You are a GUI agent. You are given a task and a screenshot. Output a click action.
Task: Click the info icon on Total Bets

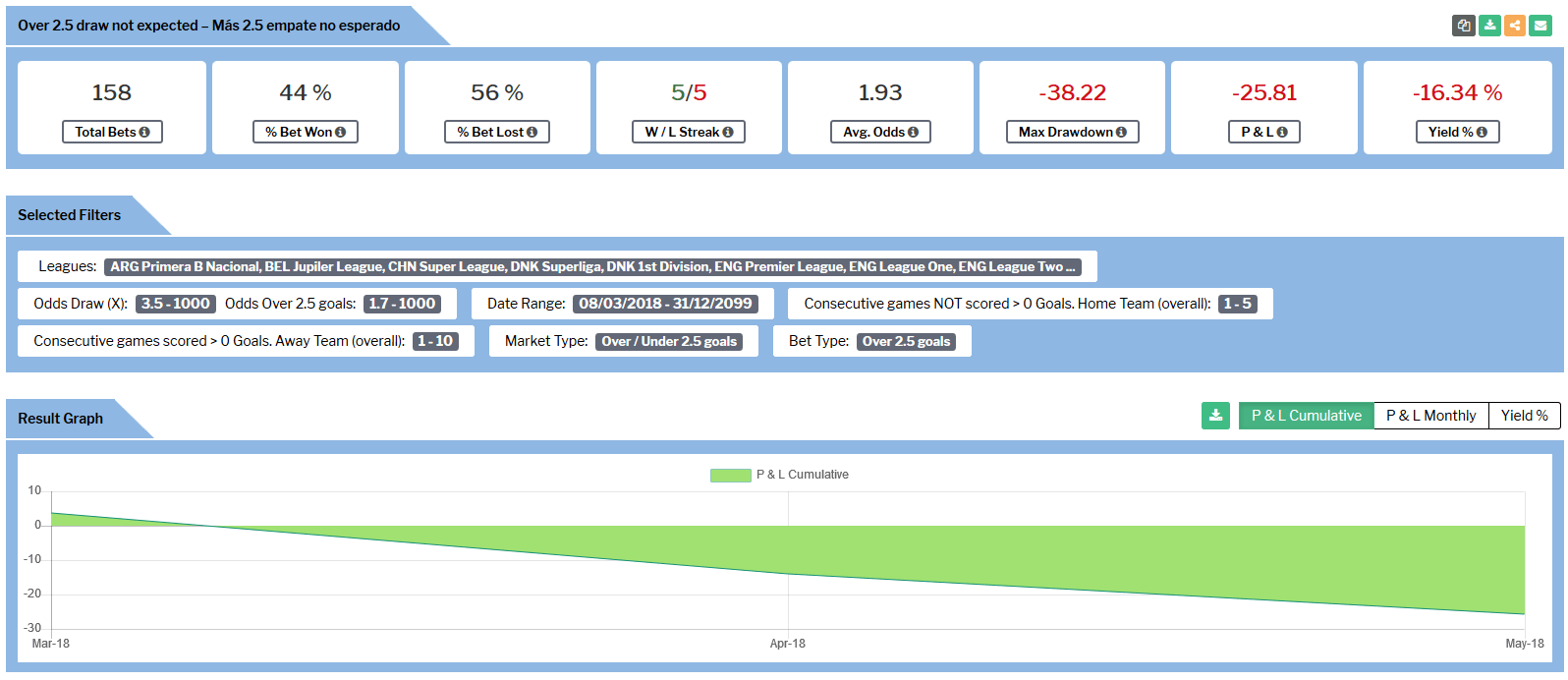(144, 133)
